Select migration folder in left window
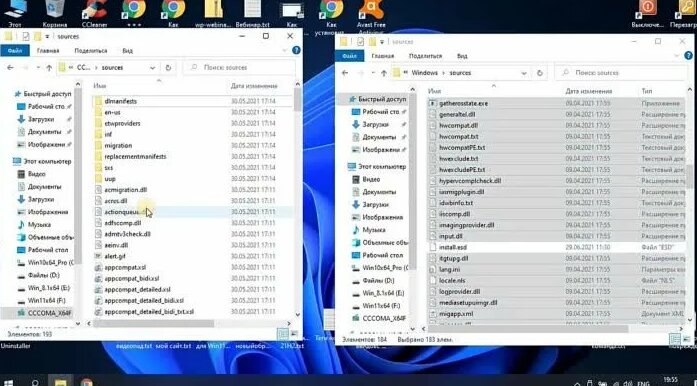Screen dimensions: 697x386 tap(113, 145)
